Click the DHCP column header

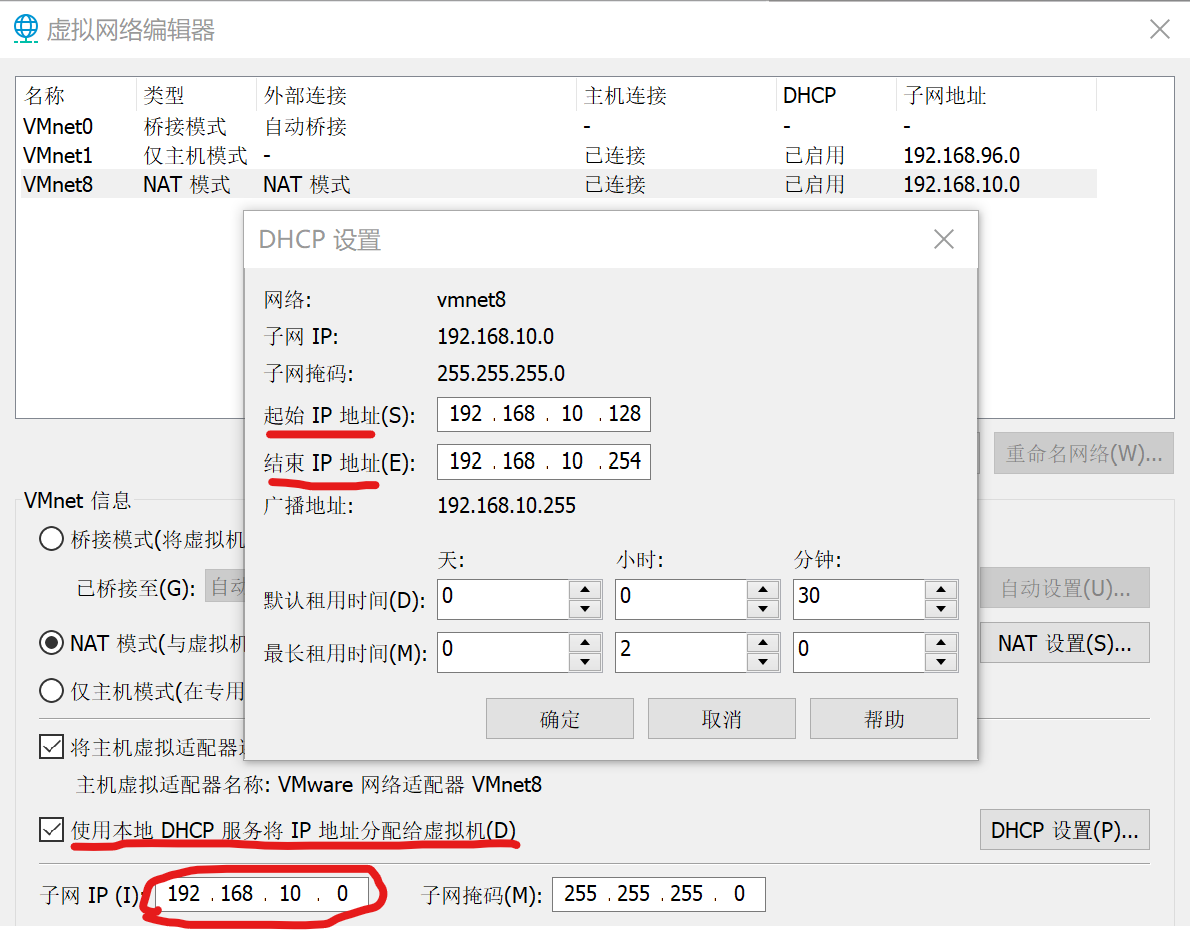[836, 95]
